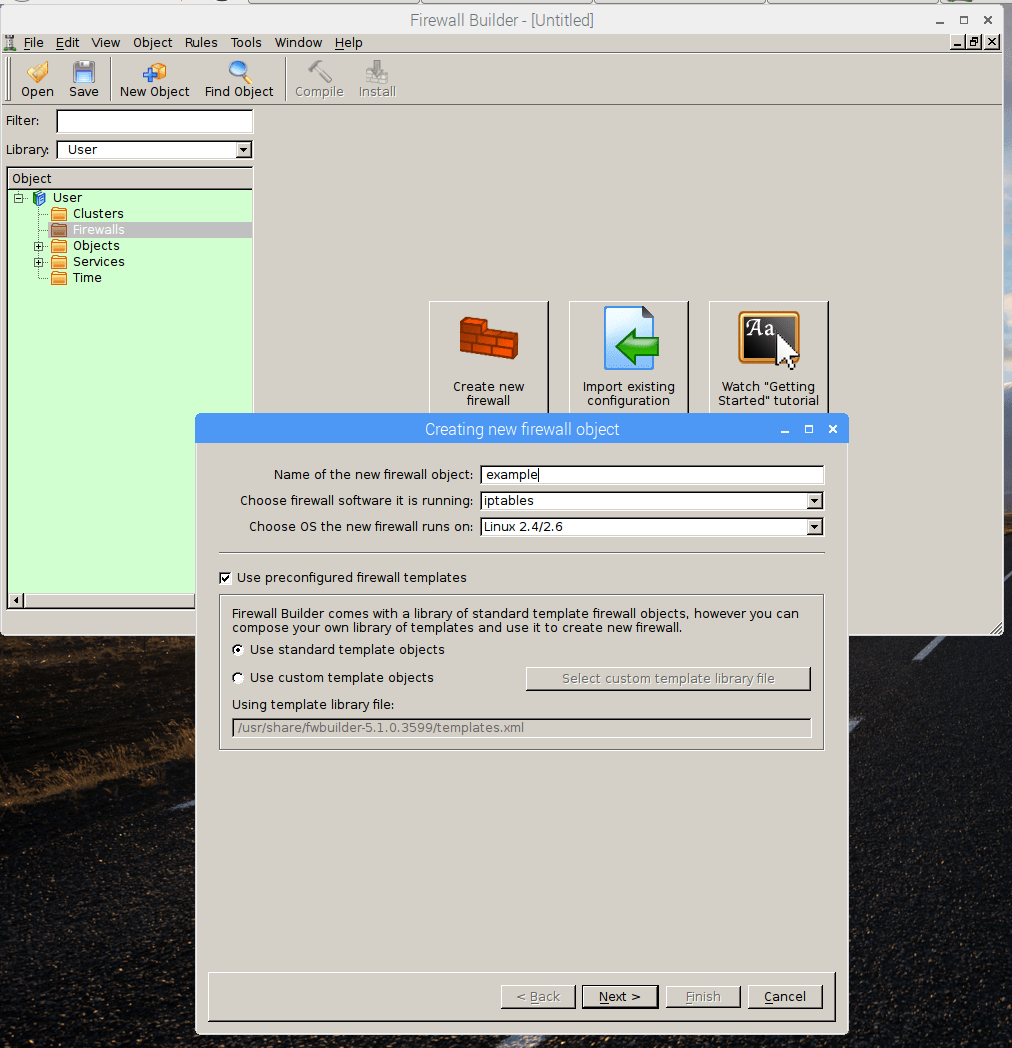The height and width of the screenshot is (1048, 1012).
Task: Open the Tools menu
Action: [x=246, y=43]
